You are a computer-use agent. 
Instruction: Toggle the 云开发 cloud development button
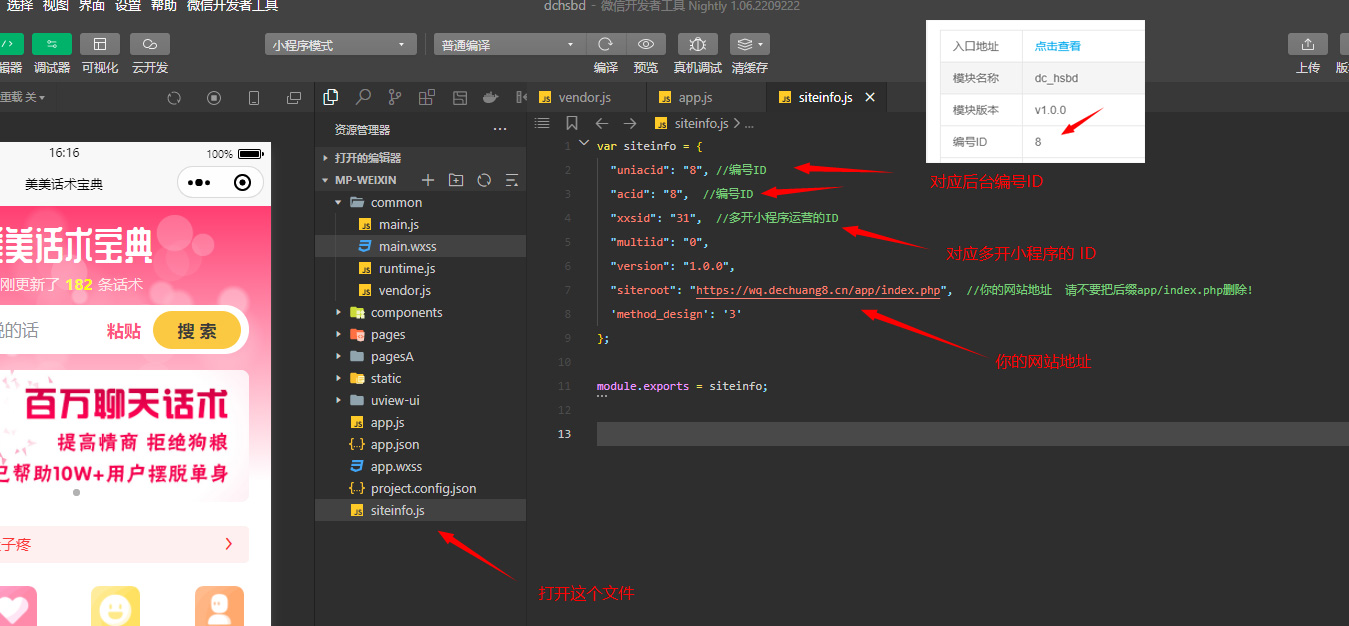[149, 44]
